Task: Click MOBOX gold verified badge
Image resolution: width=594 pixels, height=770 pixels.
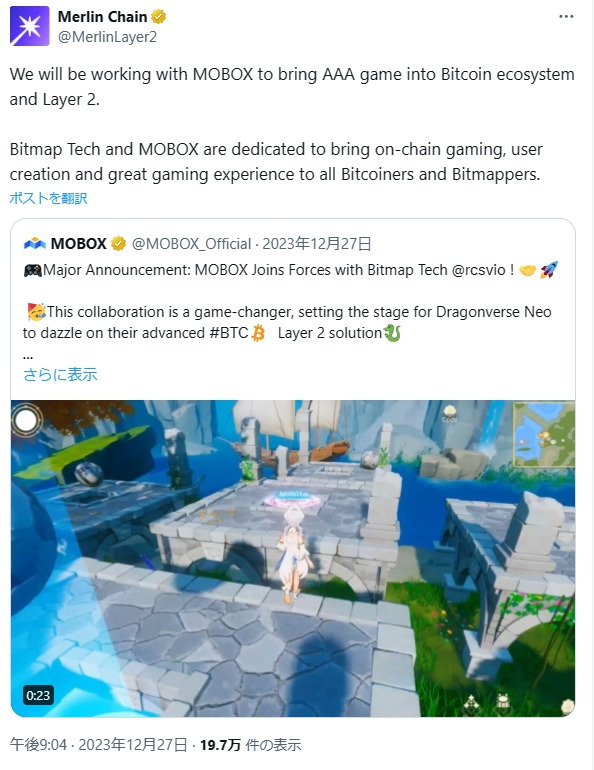Action: tap(118, 244)
